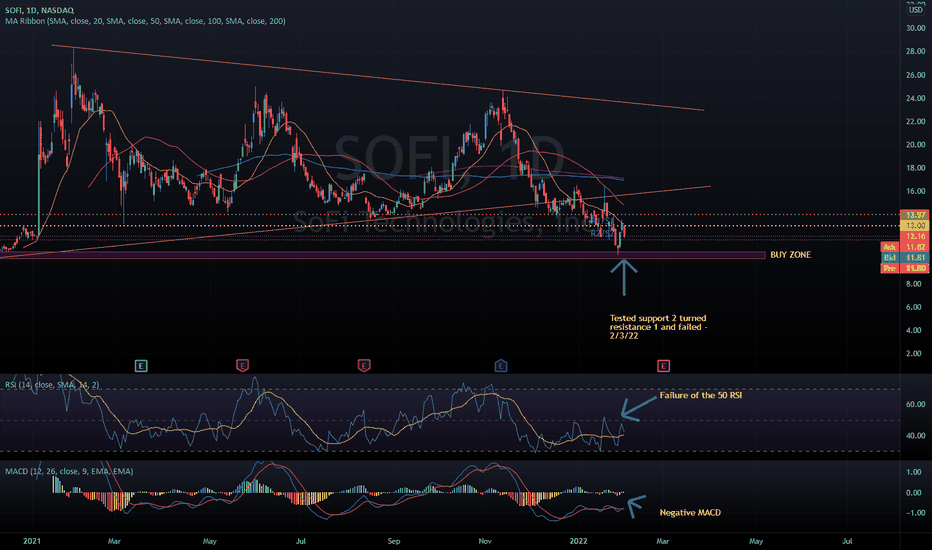Click the red 12.16 last price label

(914, 236)
